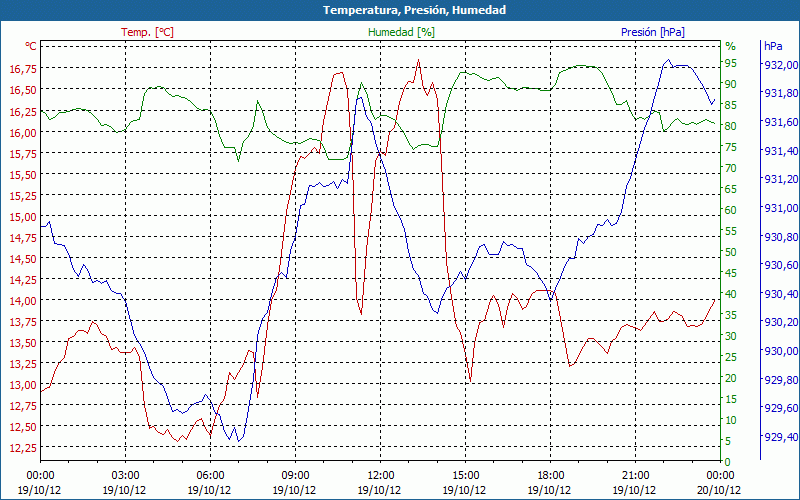Click temperature axis value '12,25'

point(23,447)
